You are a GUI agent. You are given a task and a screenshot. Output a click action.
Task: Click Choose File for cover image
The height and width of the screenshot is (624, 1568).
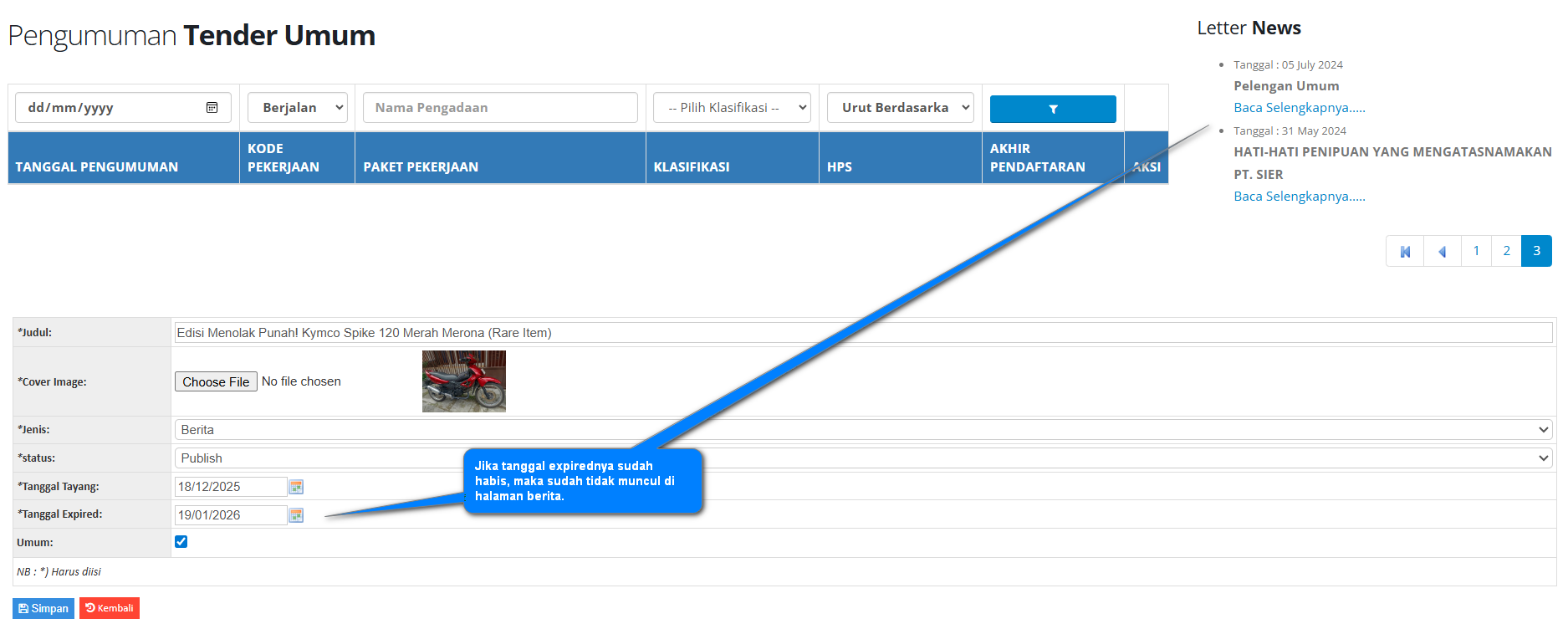216,382
